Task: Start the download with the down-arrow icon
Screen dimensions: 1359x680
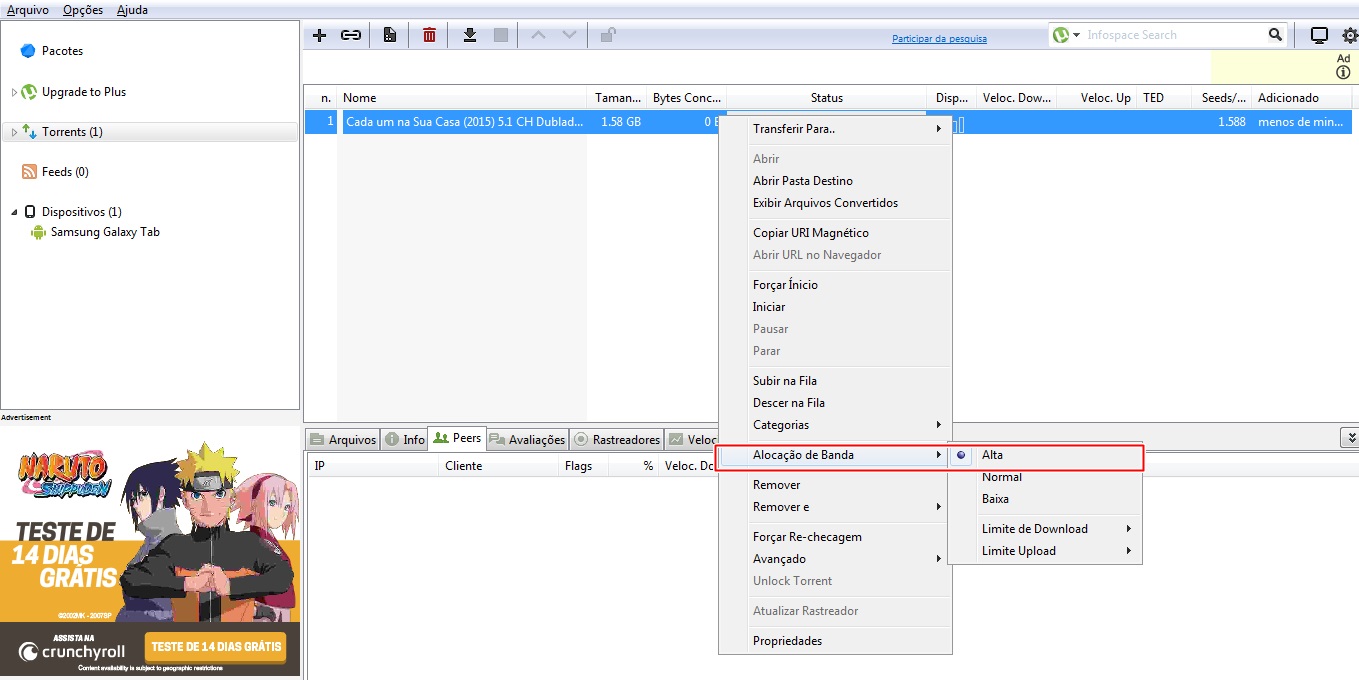Action: (x=469, y=34)
